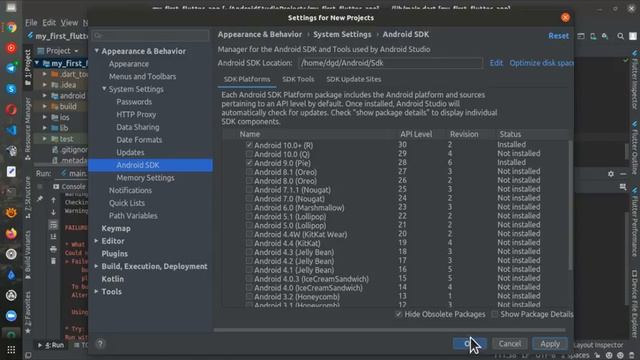The width and height of the screenshot is (640, 360).
Task: Collapse Appearance & Behavior settings group
Action: tap(97, 51)
